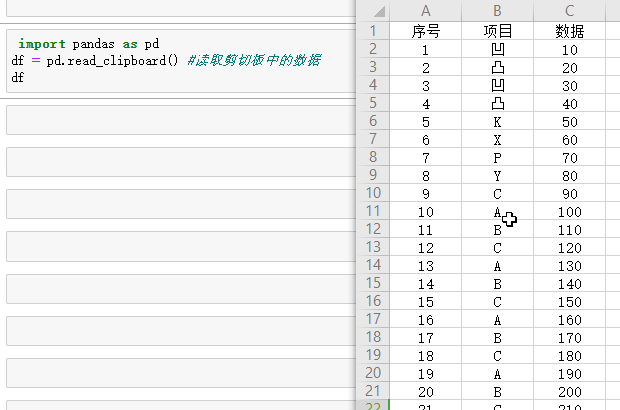Select the 数据 cell with value 110
This screenshot has height=410, width=620.
tap(569, 230)
